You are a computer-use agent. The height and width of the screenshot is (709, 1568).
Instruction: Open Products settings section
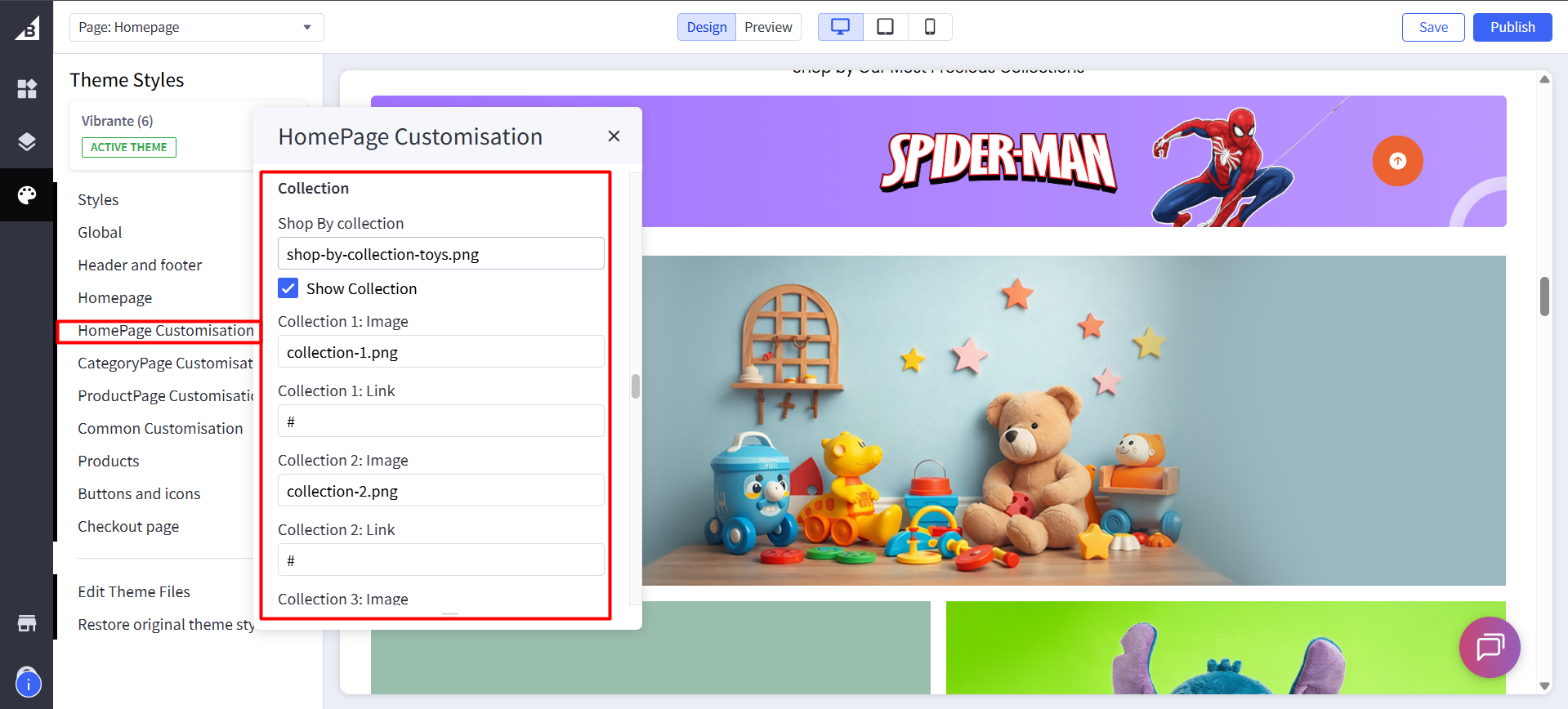click(109, 462)
